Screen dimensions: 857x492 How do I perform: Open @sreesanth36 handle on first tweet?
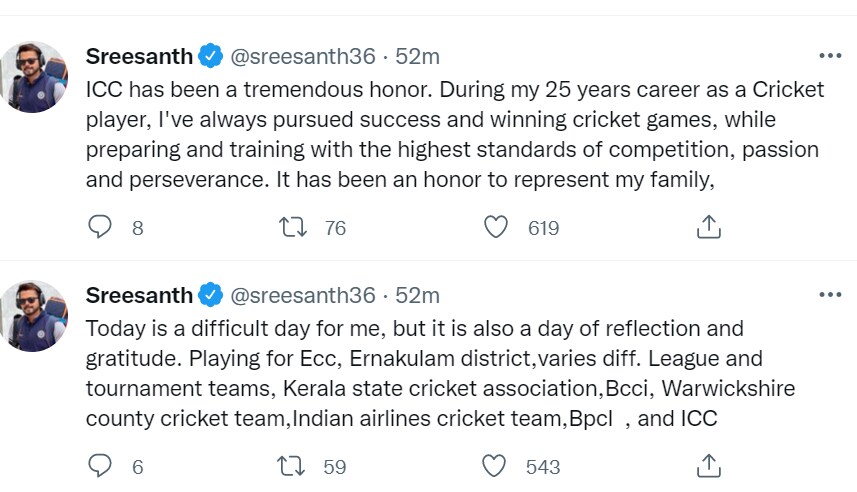[303, 56]
